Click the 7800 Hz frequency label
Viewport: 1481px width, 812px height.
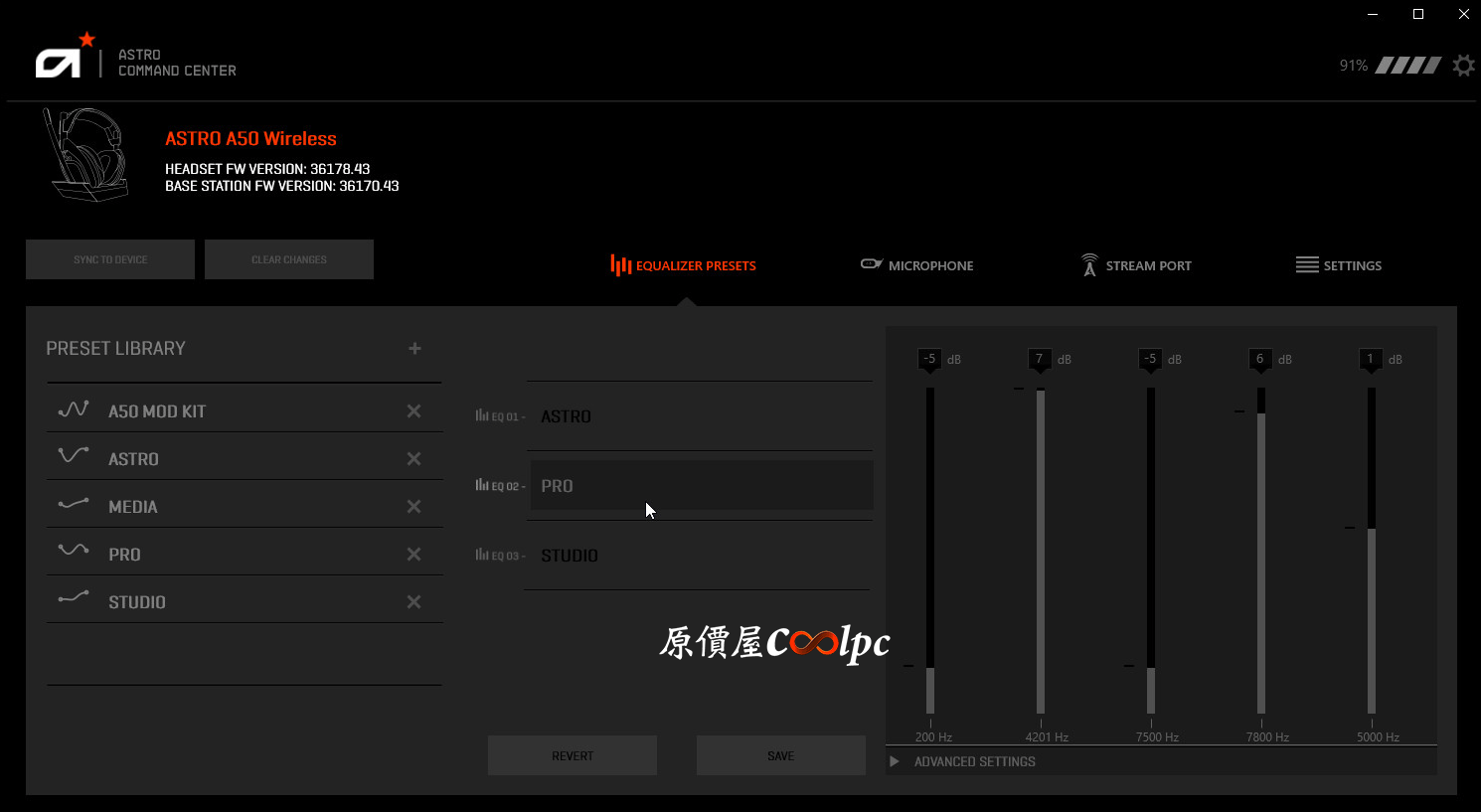click(1267, 737)
